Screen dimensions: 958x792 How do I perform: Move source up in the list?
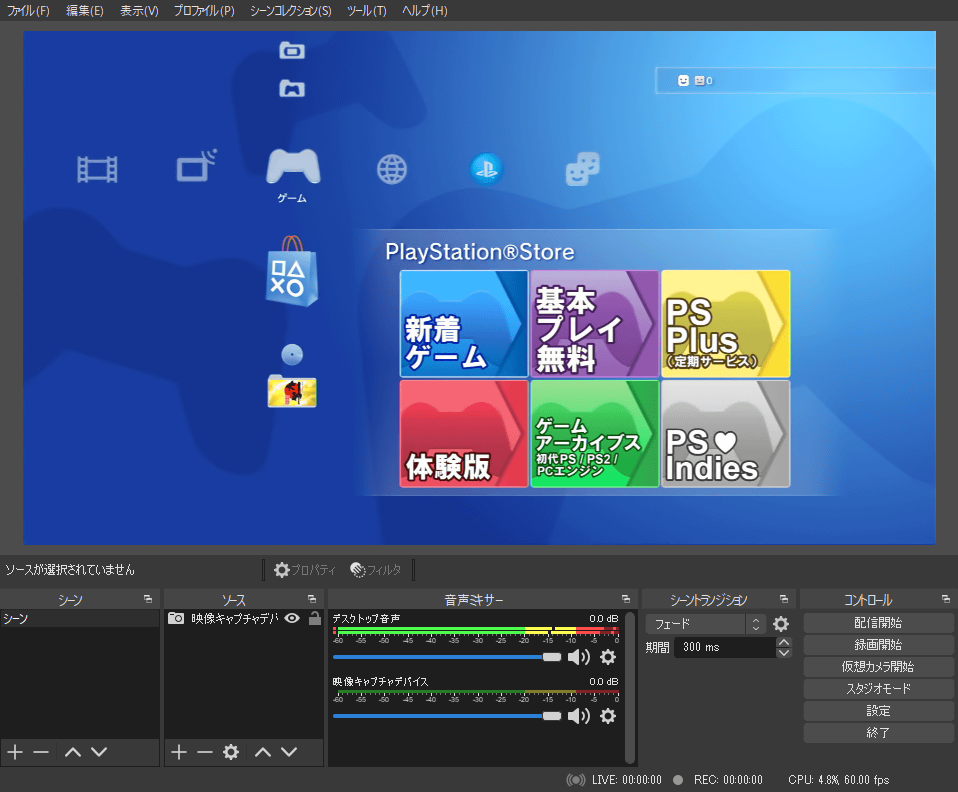(x=263, y=752)
